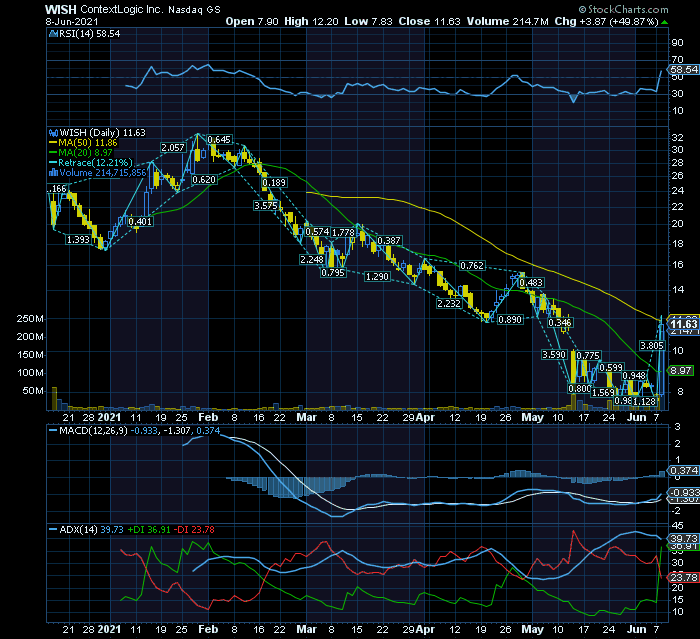Viewport: 700px width, 639px height.
Task: Click the RSI(14) legend line icon
Action: pos(54,34)
